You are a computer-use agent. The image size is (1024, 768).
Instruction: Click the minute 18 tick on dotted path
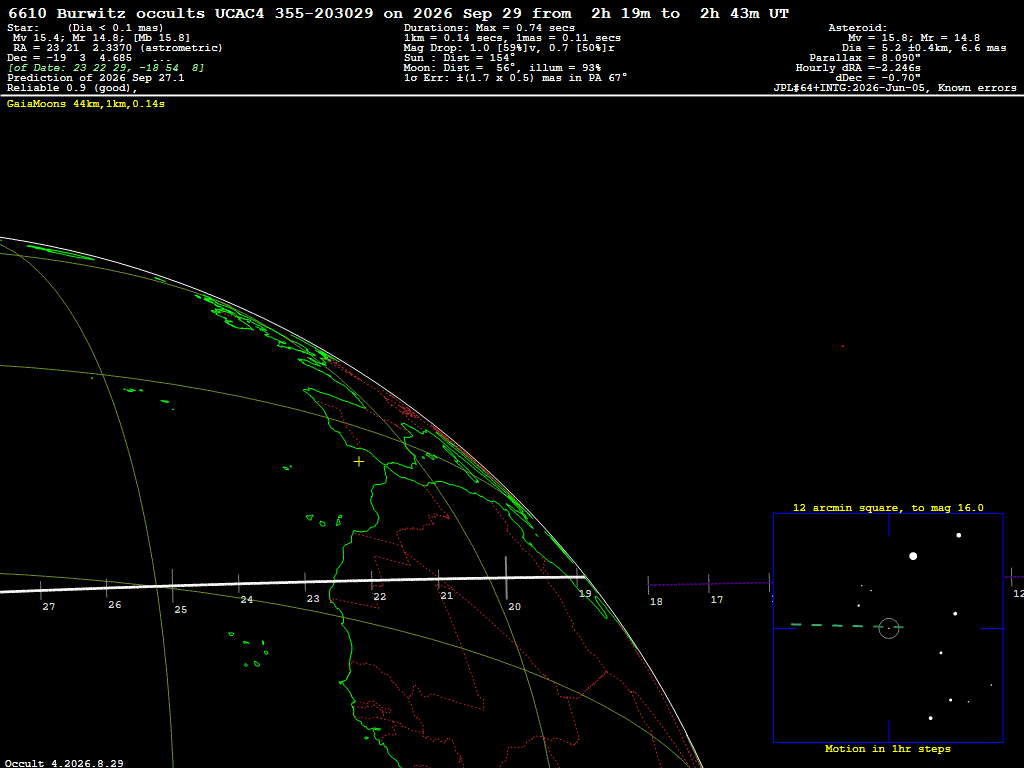click(x=648, y=585)
